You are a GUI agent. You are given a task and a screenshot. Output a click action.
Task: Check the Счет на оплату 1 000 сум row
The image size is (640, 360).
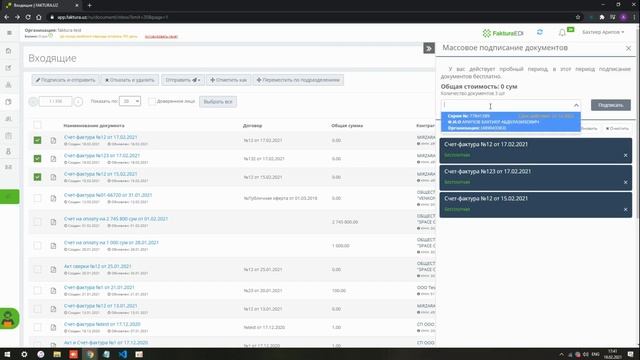pyautogui.click(x=37, y=246)
